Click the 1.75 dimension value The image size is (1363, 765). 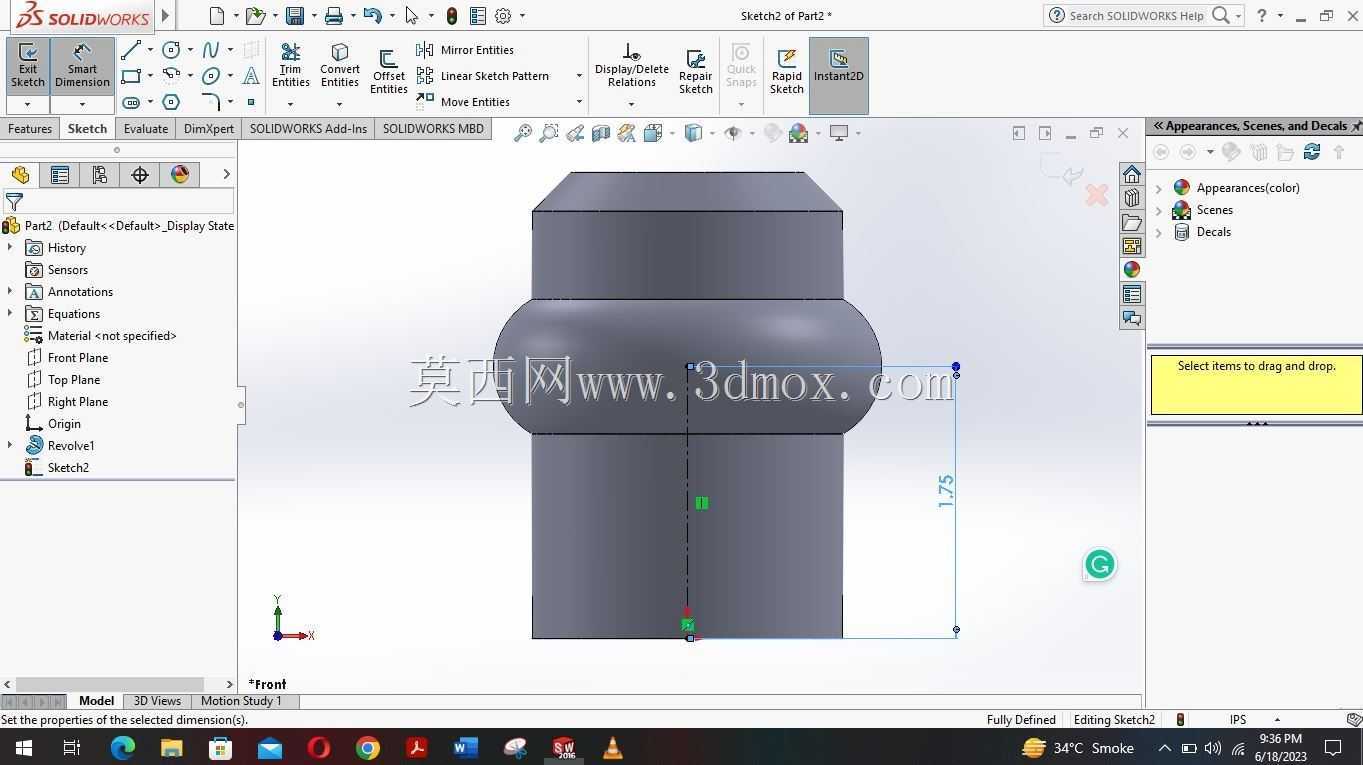(946, 491)
